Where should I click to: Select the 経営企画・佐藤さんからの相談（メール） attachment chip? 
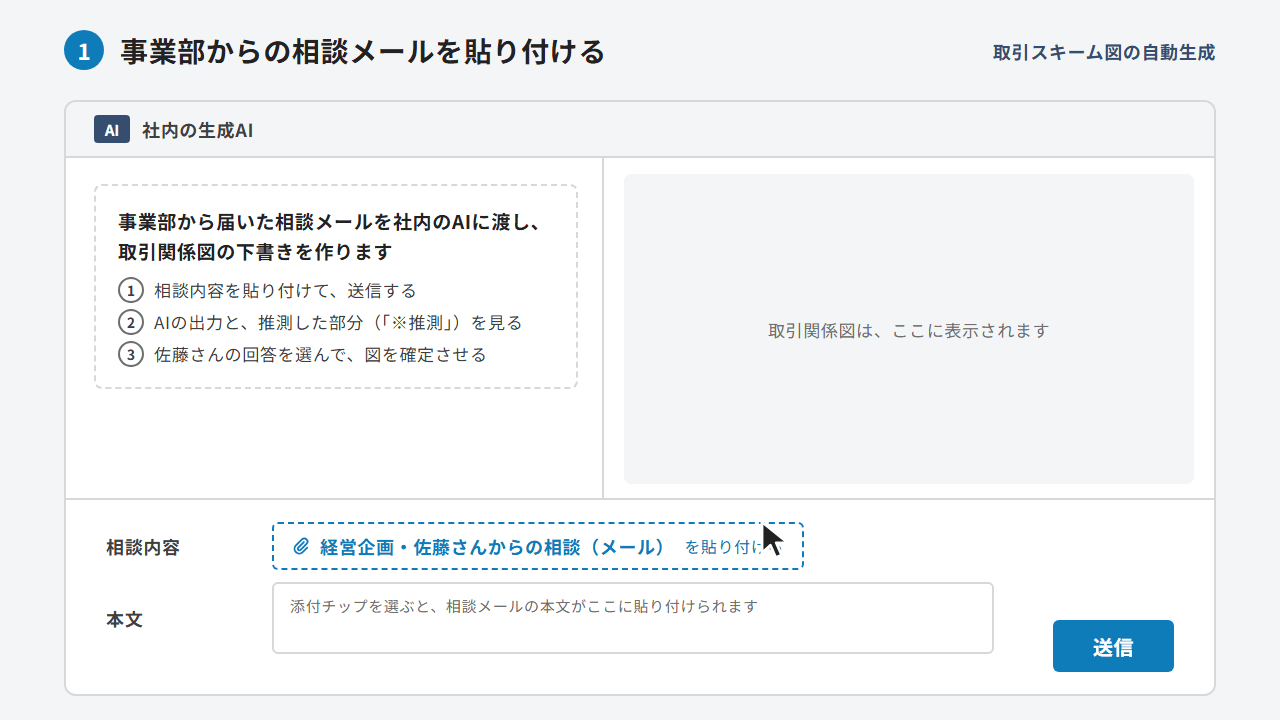click(x=538, y=546)
